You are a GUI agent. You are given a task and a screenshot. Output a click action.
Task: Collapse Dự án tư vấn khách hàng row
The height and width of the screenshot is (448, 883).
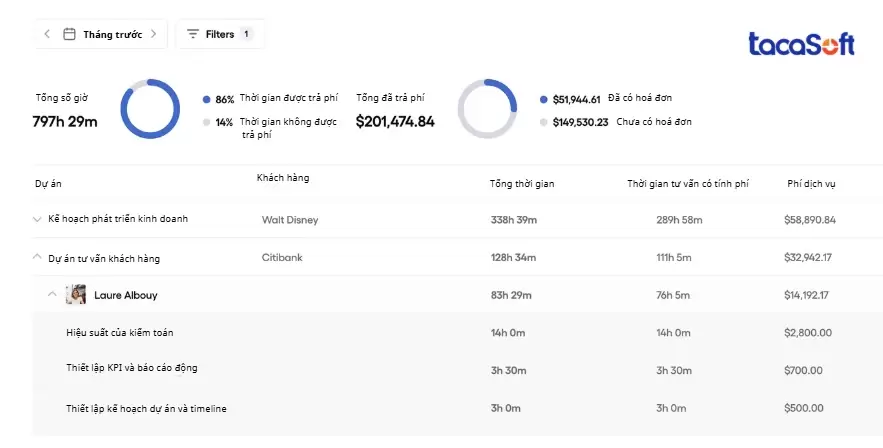click(x=38, y=258)
